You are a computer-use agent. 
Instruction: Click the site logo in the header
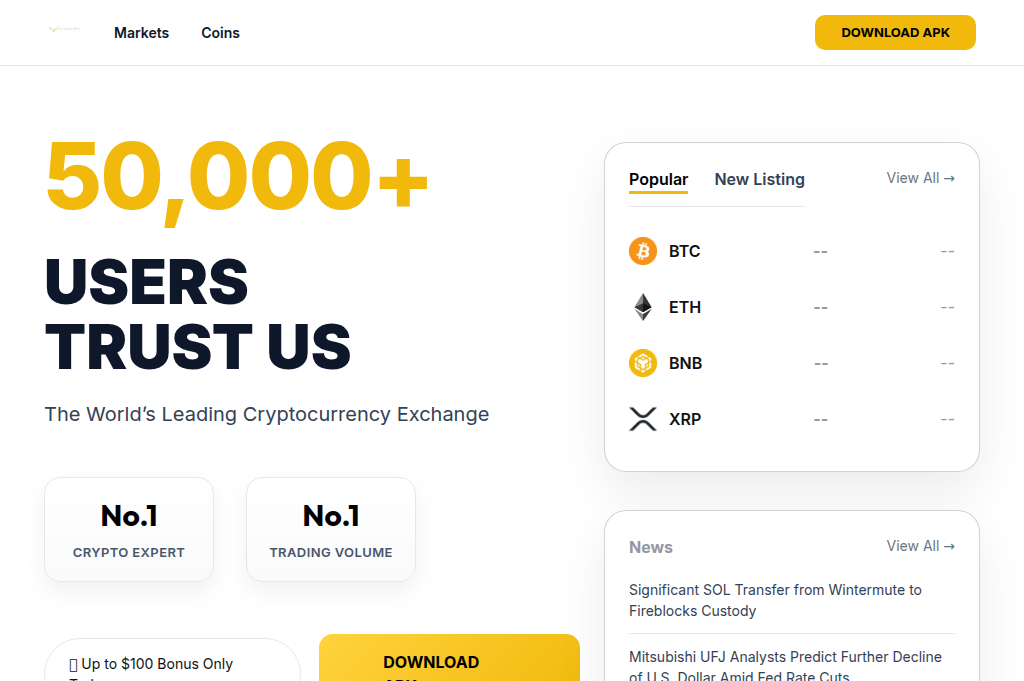[64, 31]
